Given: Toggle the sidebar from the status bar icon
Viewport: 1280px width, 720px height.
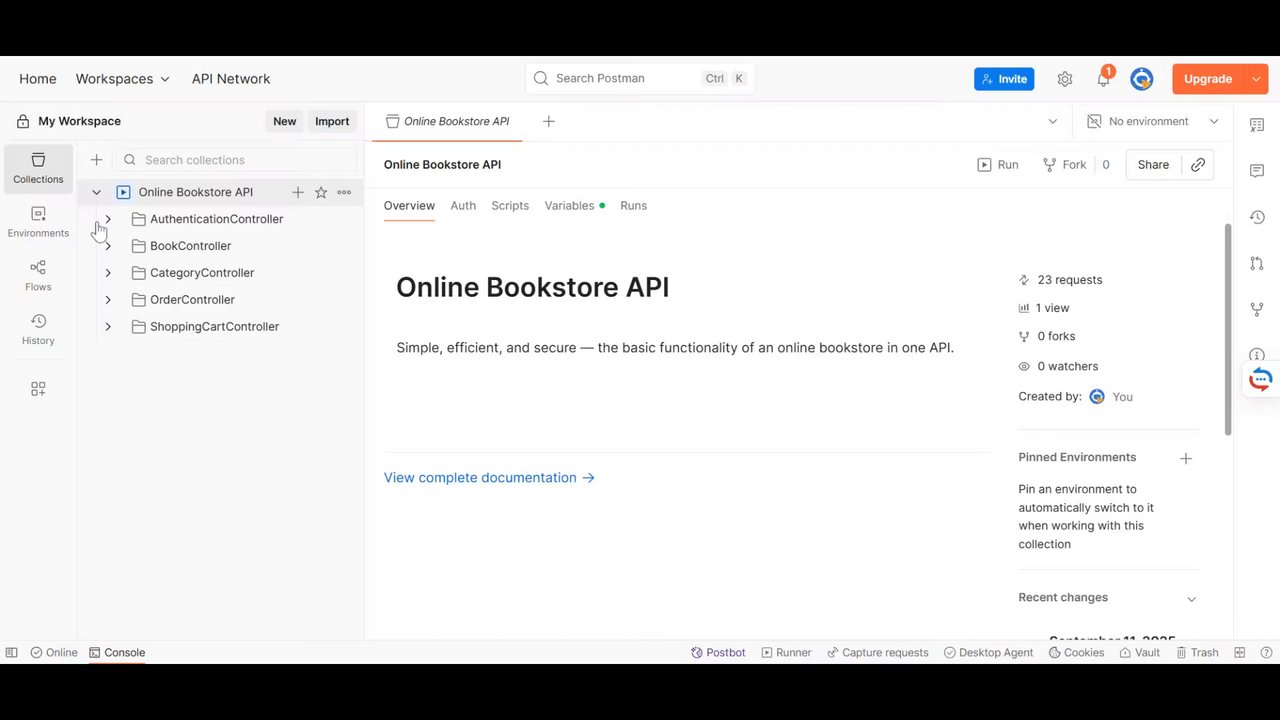Looking at the screenshot, I should [x=12, y=653].
